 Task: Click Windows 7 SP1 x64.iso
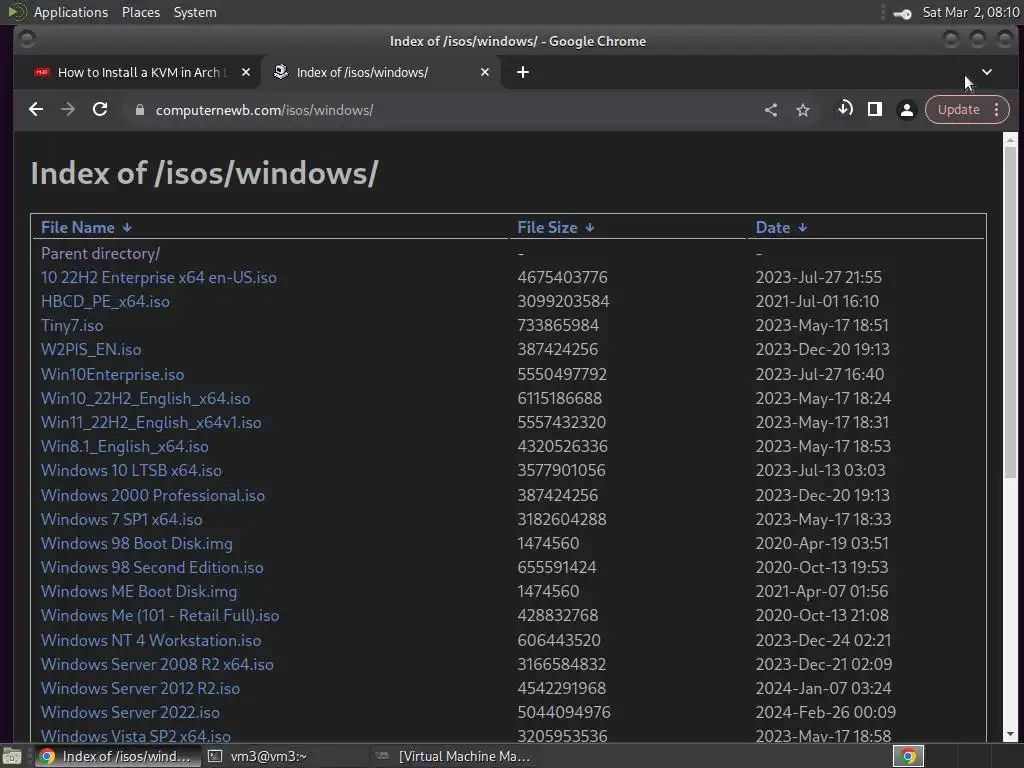click(121, 519)
